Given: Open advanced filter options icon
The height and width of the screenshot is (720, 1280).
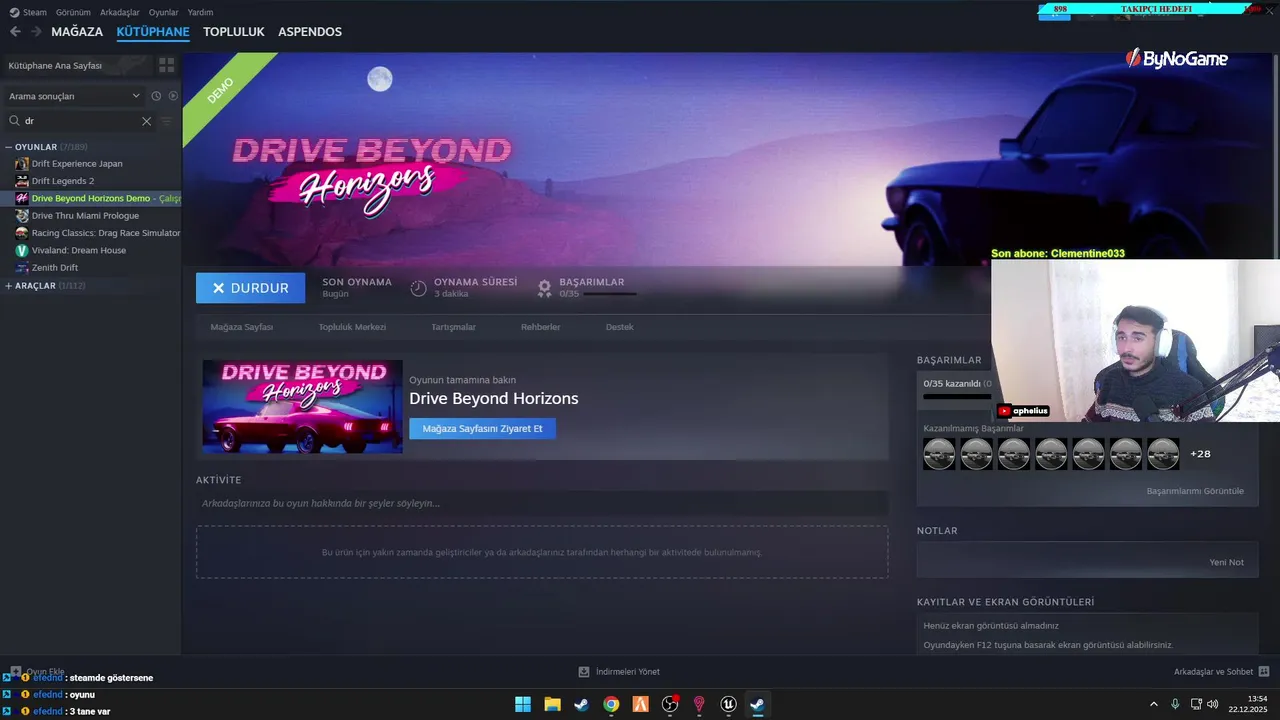Looking at the screenshot, I should pyautogui.click(x=167, y=121).
